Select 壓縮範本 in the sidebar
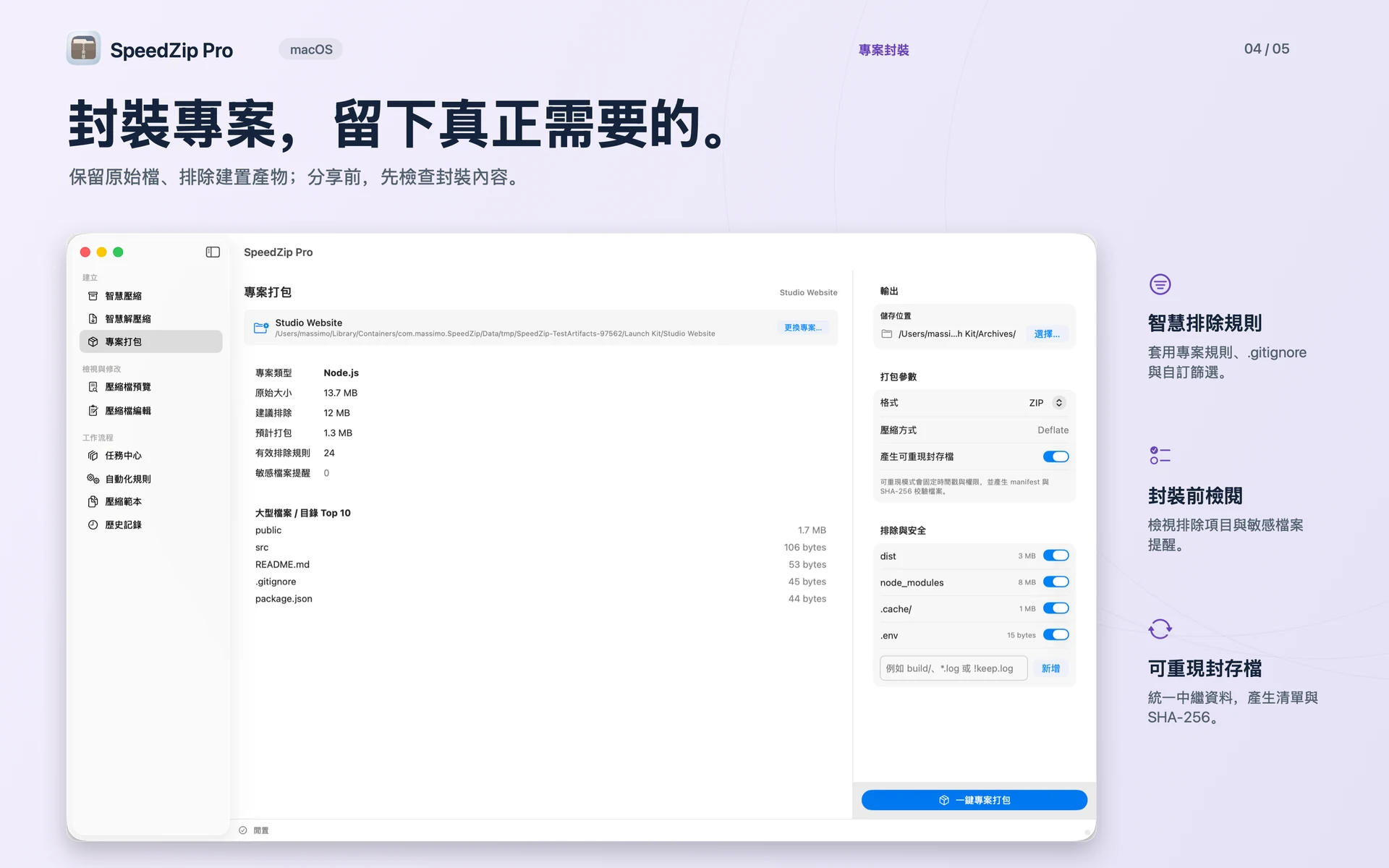 click(150, 501)
